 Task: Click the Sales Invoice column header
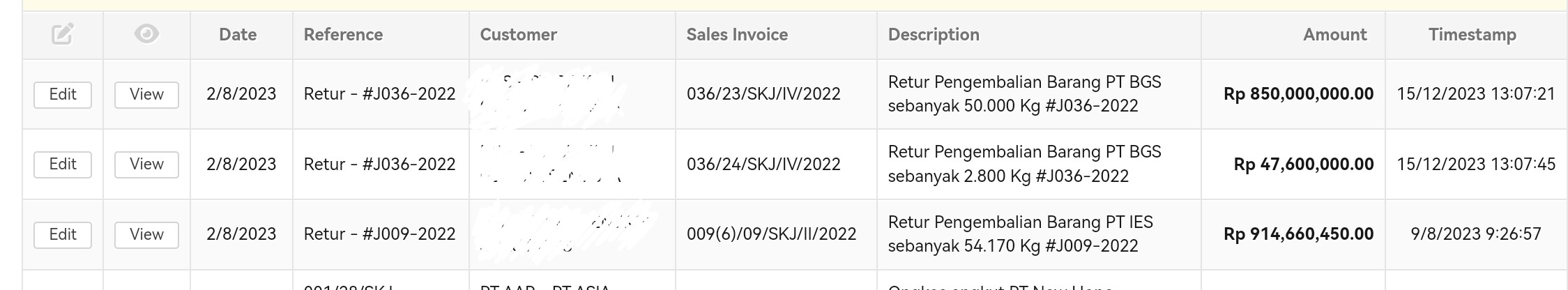737,35
